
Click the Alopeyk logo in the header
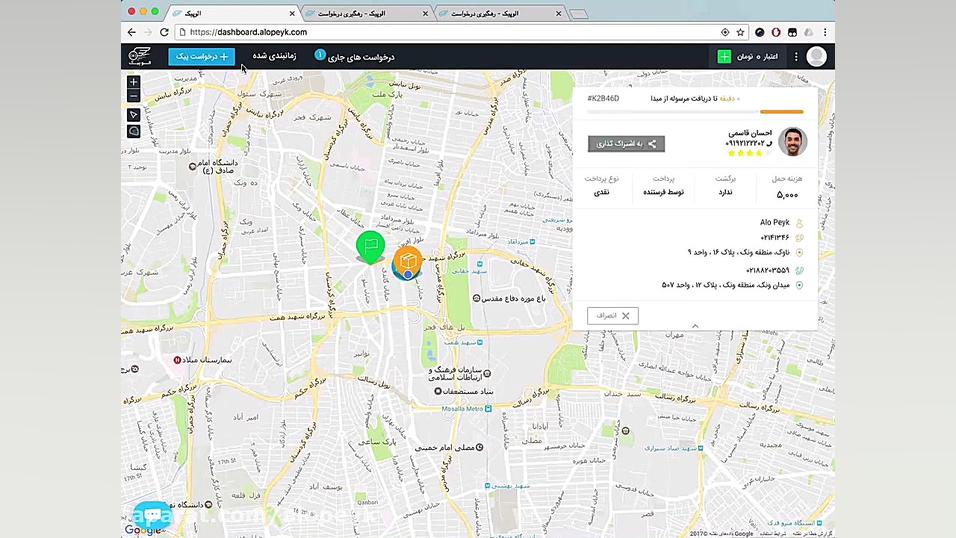pos(140,56)
